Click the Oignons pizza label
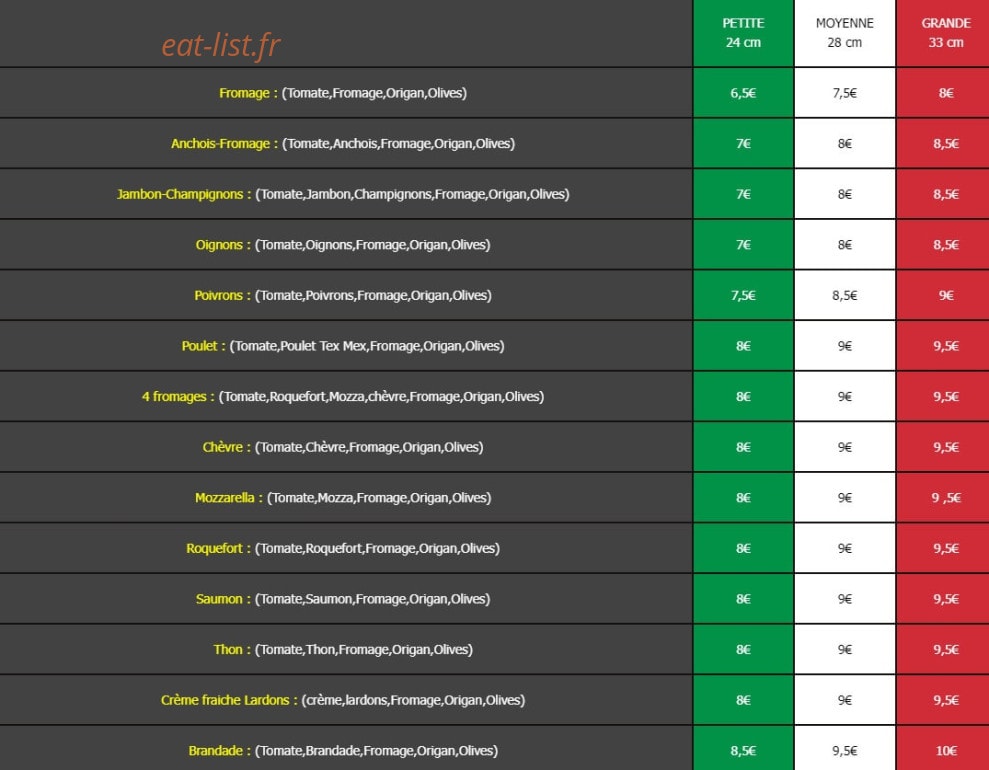989x770 pixels. [219, 245]
